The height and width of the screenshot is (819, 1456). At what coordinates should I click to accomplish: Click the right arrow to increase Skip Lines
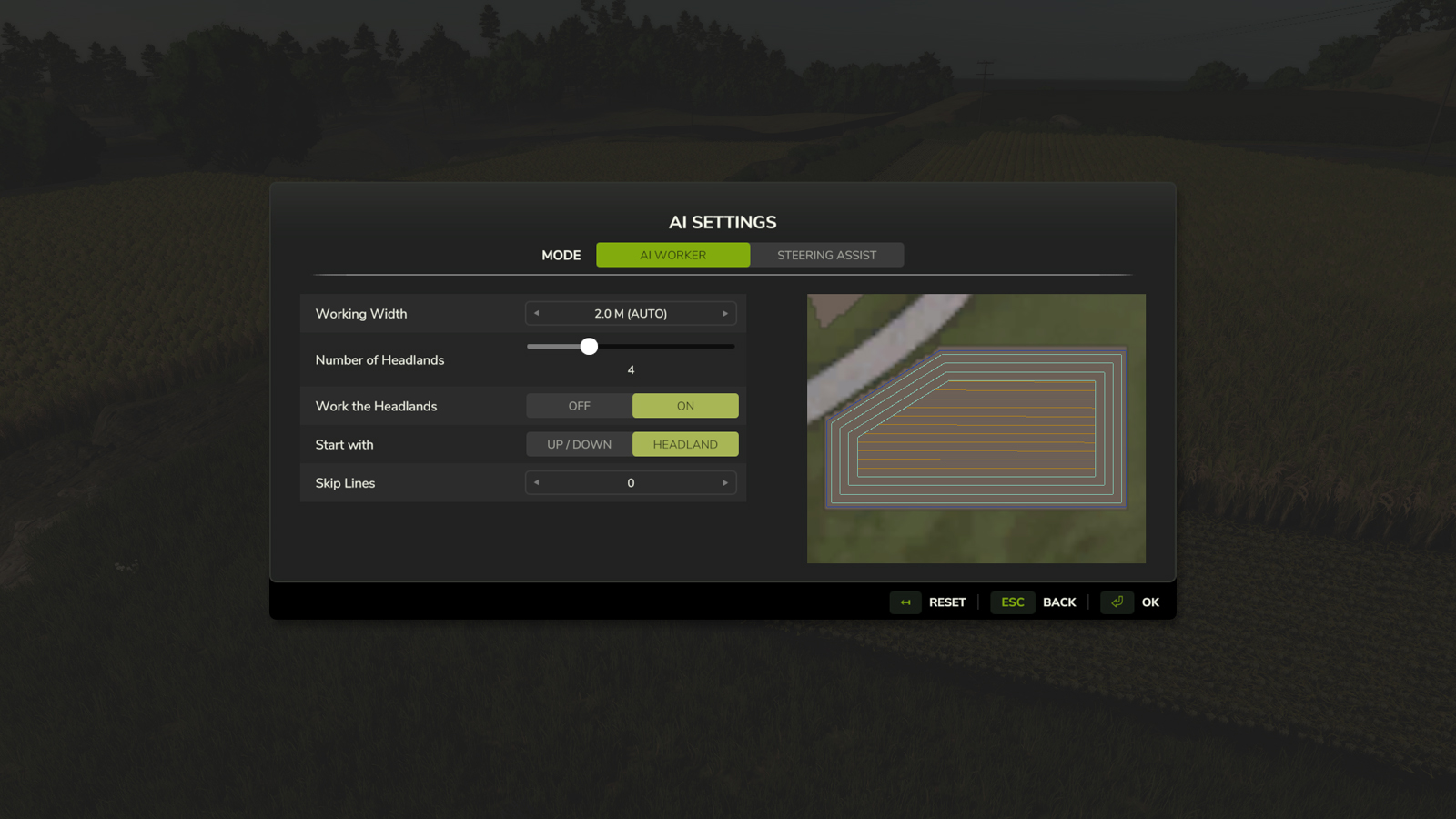[725, 482]
